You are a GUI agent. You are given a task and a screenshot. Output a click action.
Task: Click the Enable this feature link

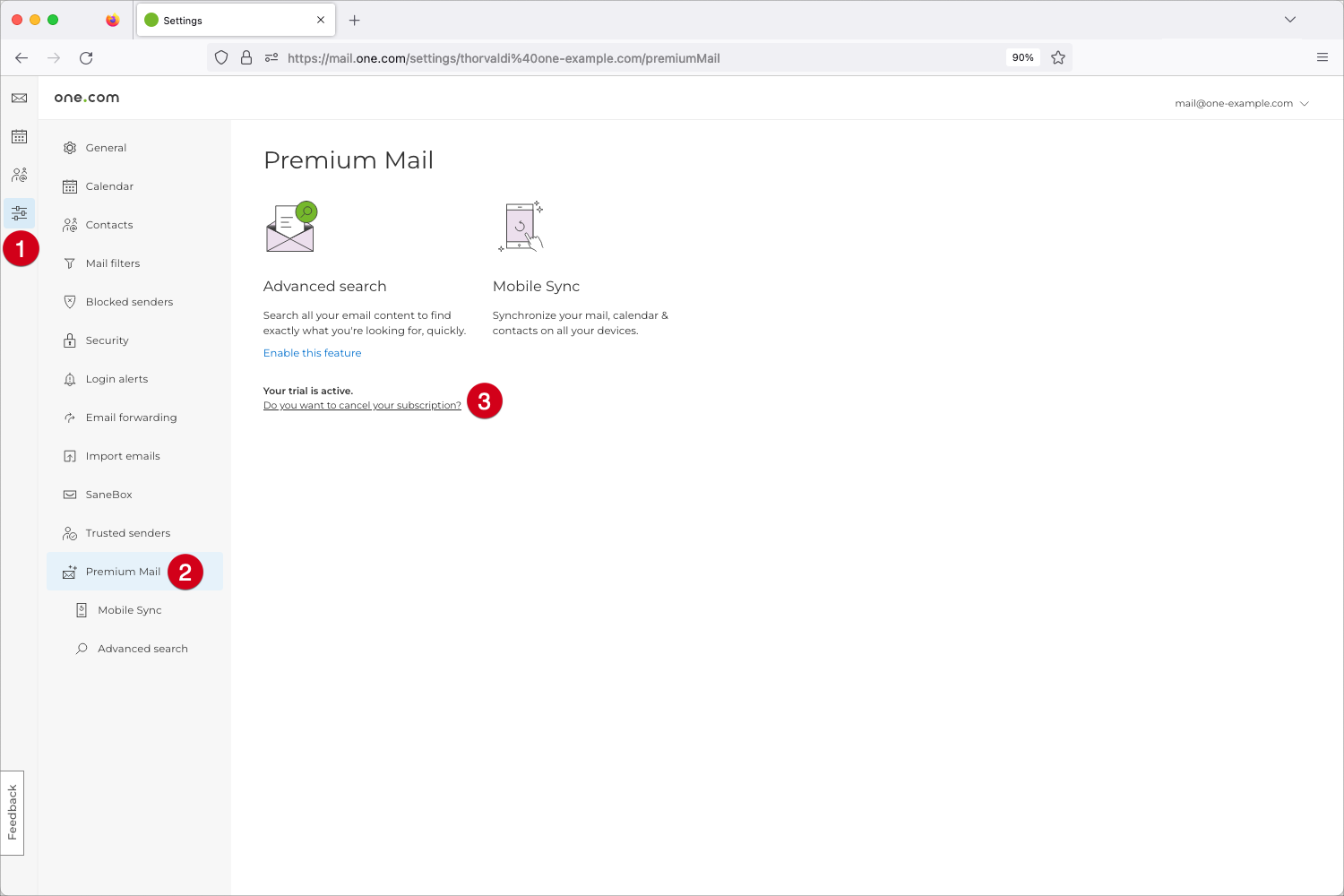point(312,352)
